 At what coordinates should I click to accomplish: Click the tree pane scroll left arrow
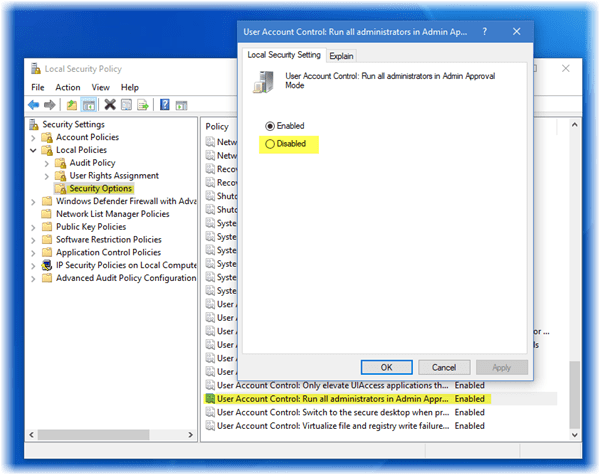[32, 435]
